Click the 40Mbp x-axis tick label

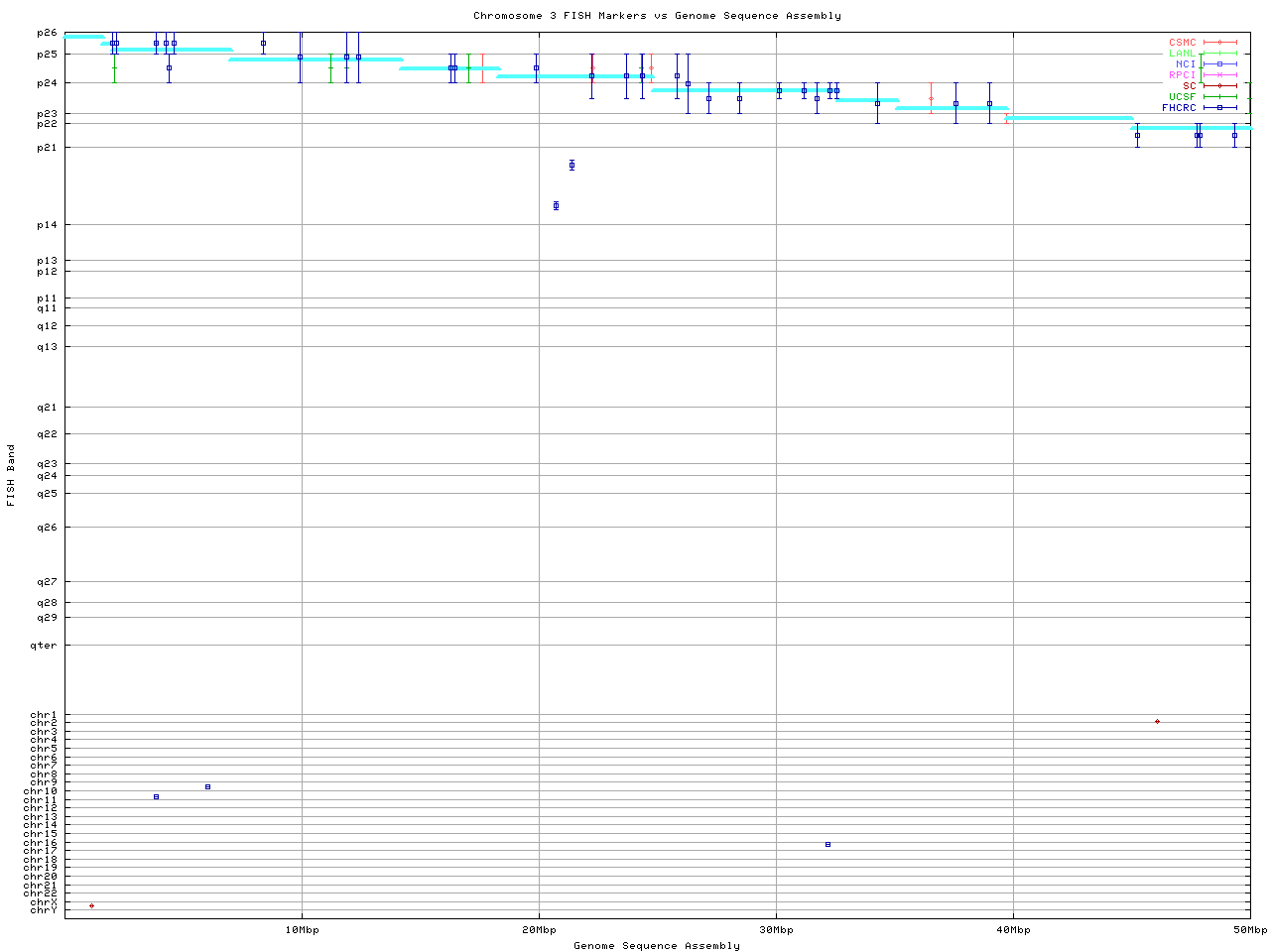(x=1013, y=930)
